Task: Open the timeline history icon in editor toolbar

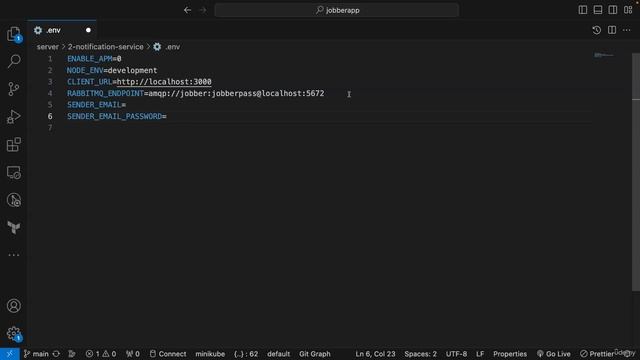Action: pos(596,30)
